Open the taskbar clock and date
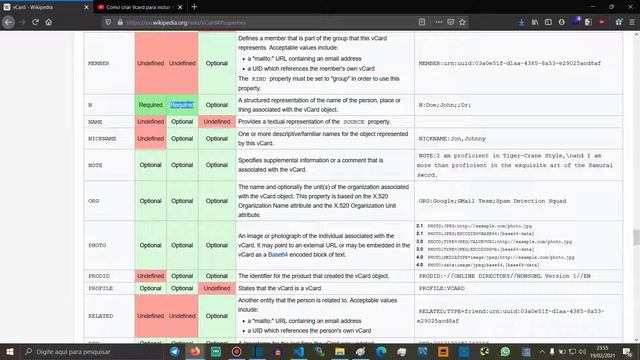The width and height of the screenshot is (640, 360). pos(603,352)
